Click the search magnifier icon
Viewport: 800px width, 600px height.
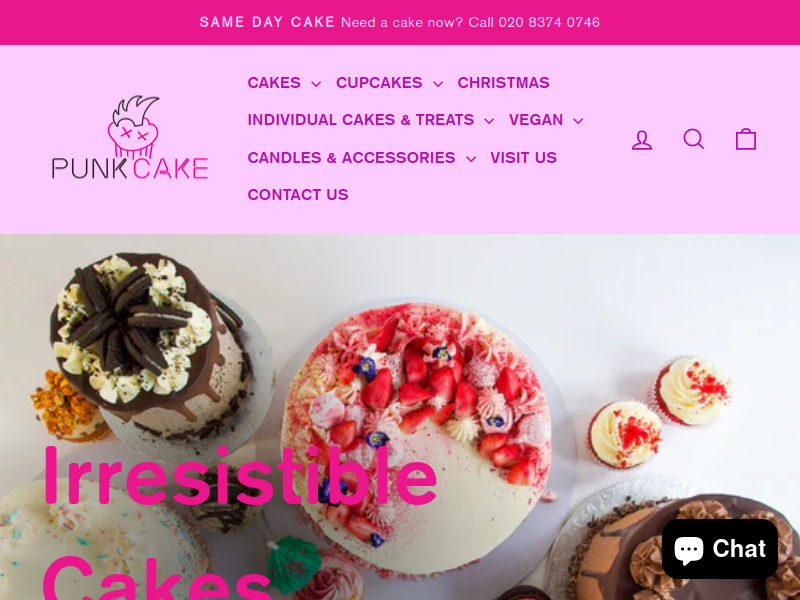point(694,139)
